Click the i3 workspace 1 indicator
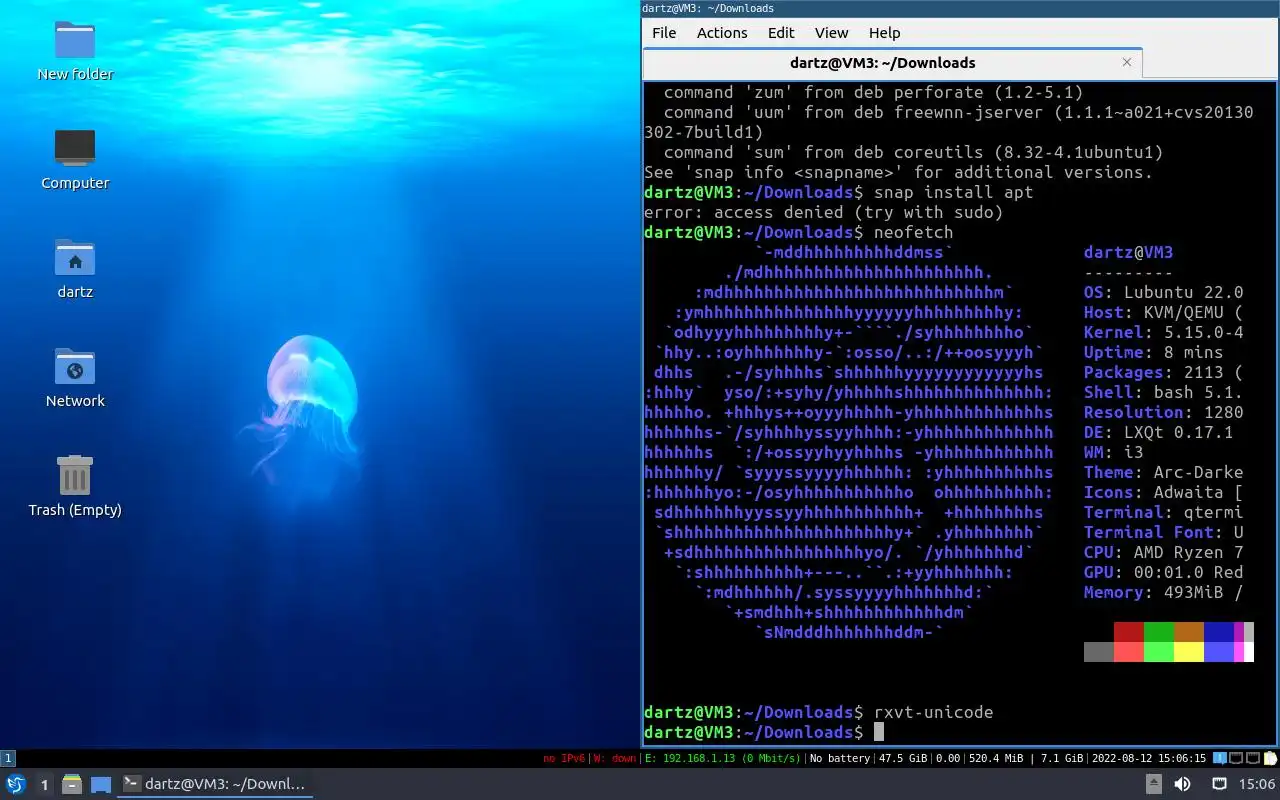Screen dimensions: 1280x800 tap(8, 758)
